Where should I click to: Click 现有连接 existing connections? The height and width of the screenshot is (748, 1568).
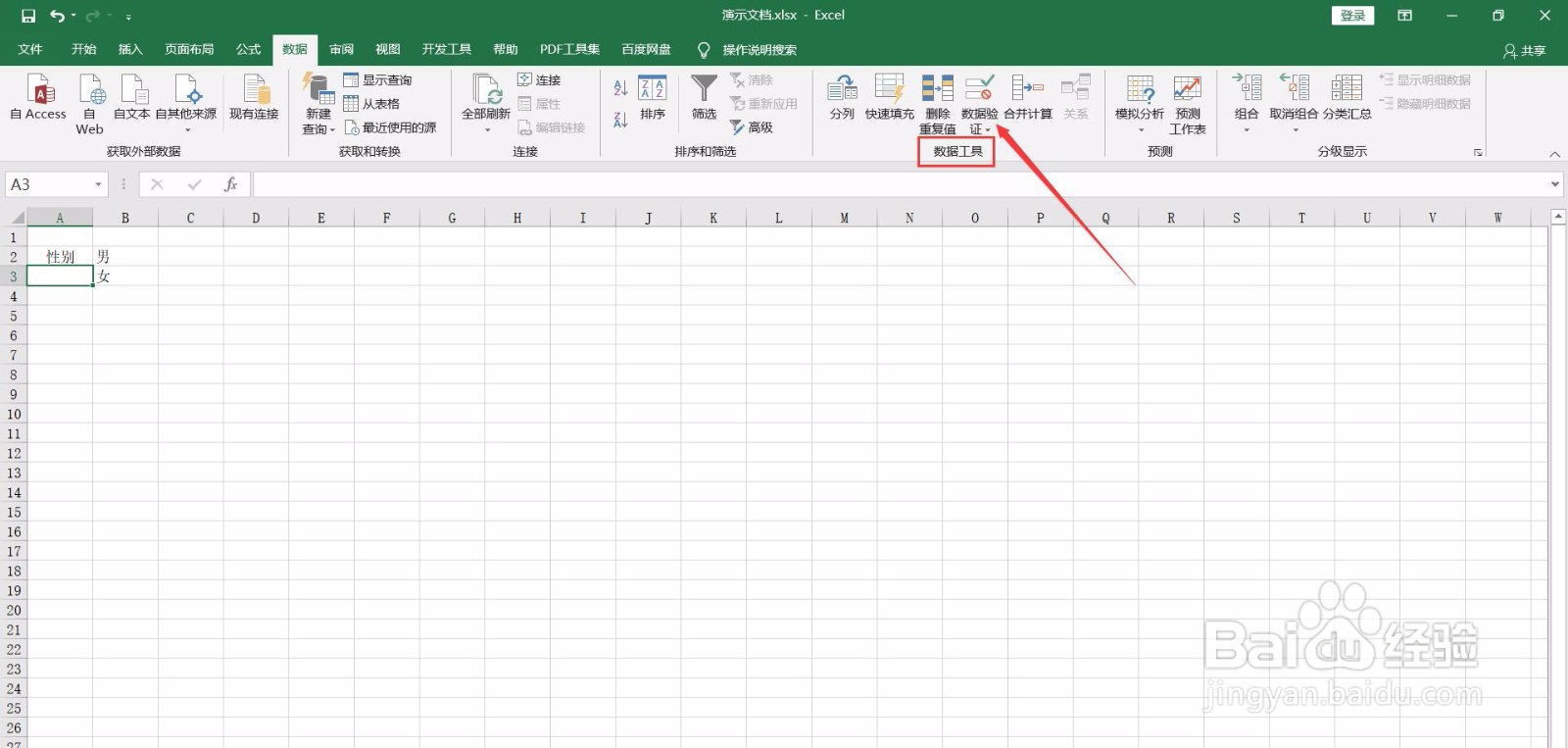(x=255, y=98)
